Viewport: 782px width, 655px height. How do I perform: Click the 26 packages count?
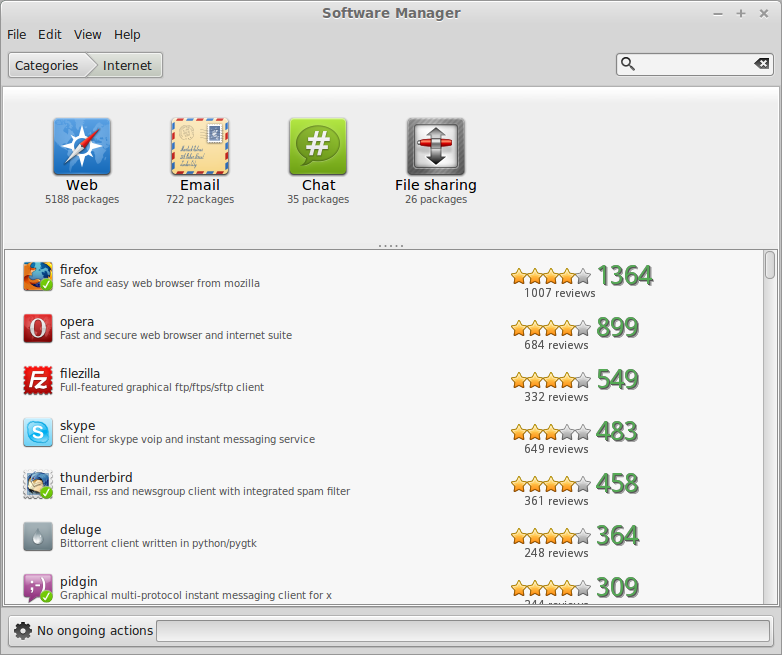tap(436, 200)
